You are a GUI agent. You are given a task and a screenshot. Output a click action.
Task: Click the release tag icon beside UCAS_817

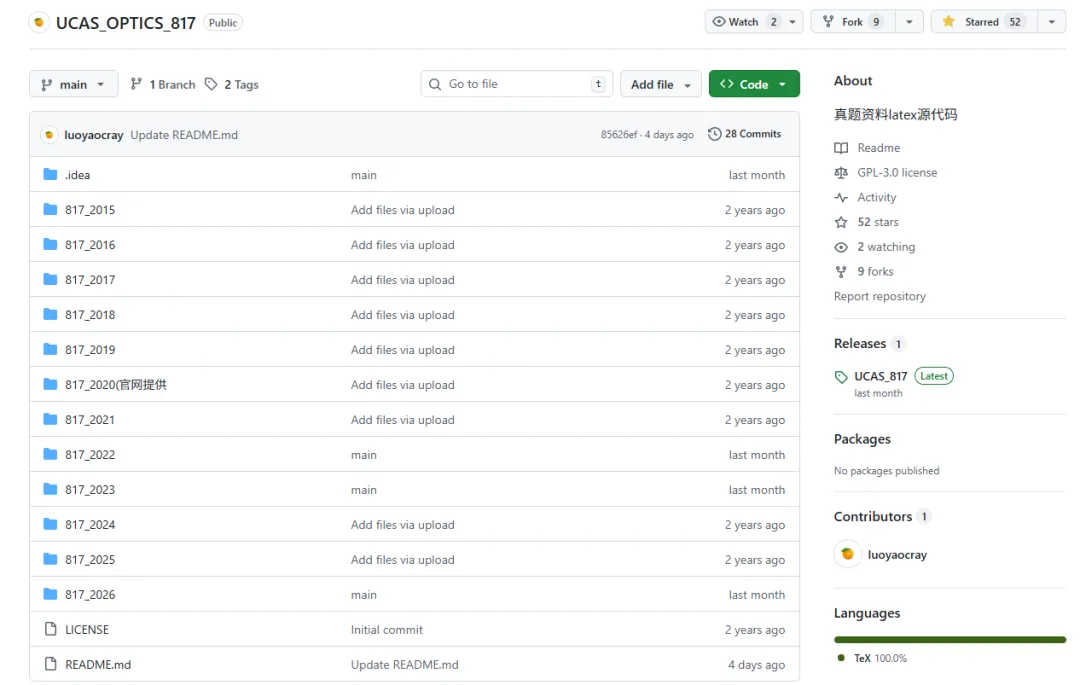click(841, 377)
